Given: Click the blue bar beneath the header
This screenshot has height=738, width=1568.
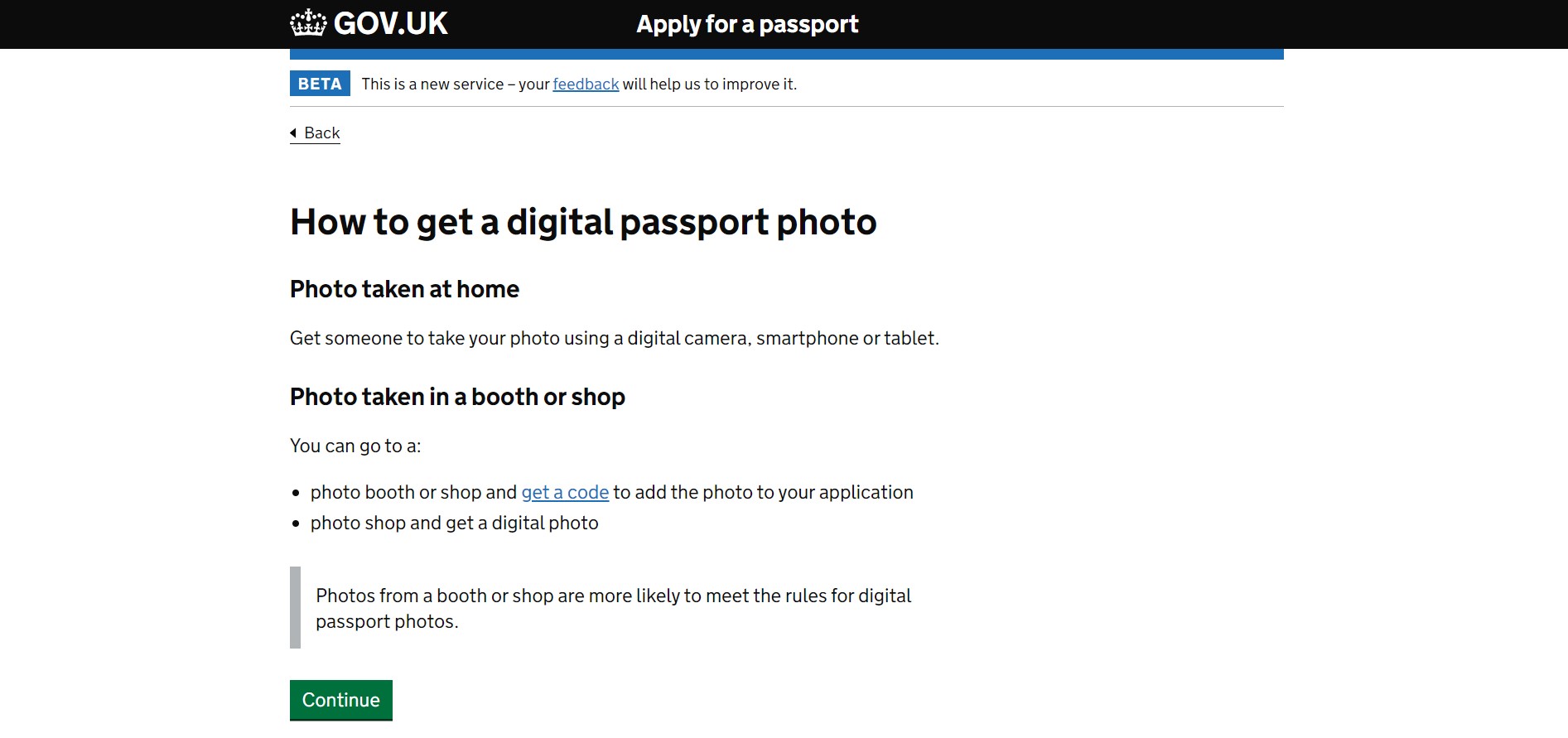Looking at the screenshot, I should pos(786,54).
